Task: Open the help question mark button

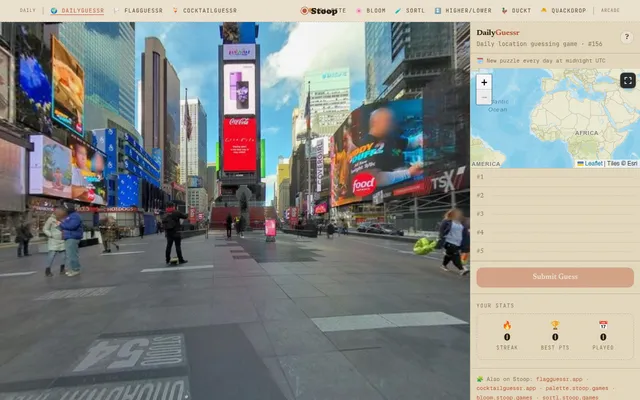Action: pos(626,38)
